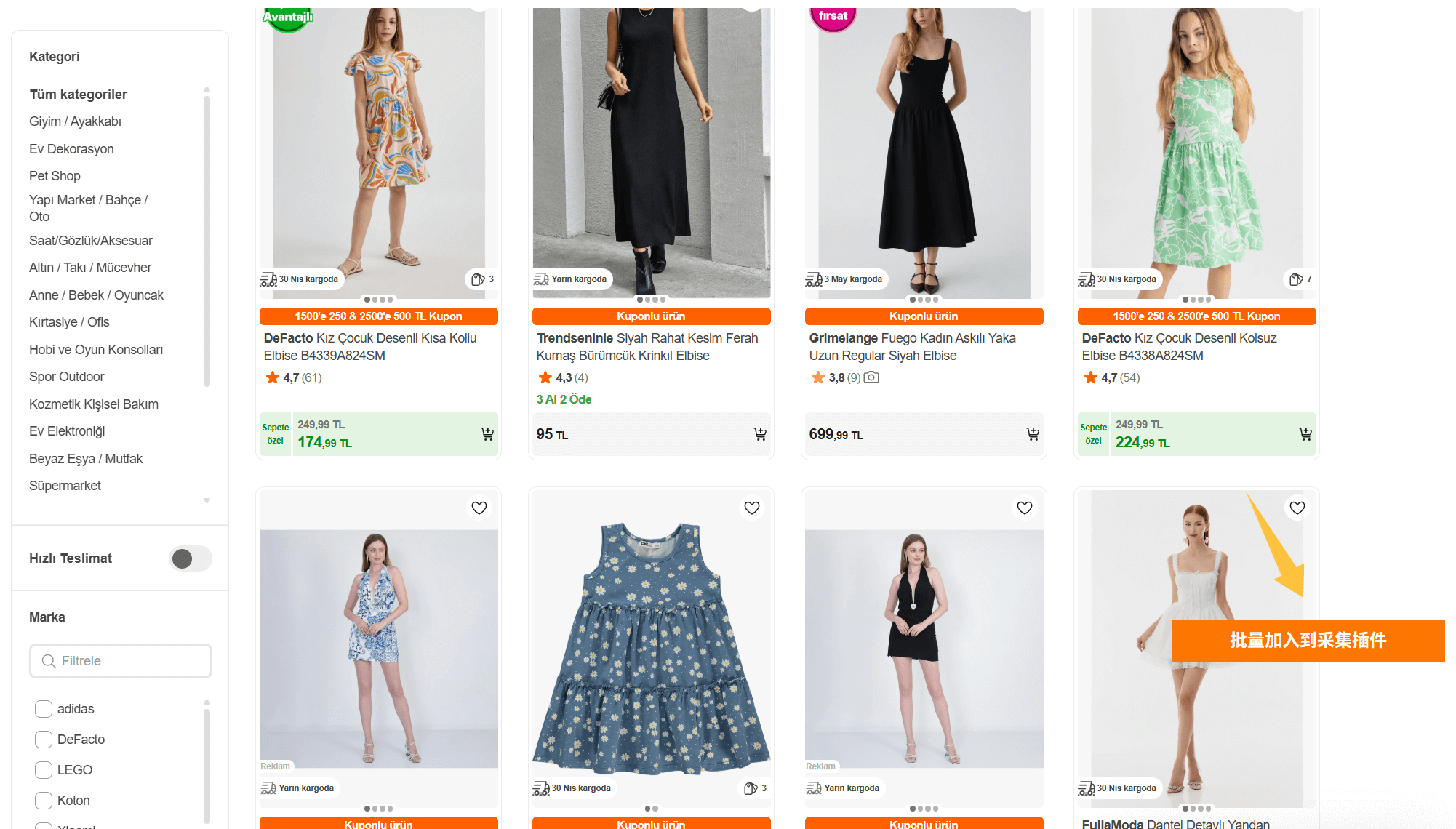Favorite the blue daisy dress with heart icon

(x=752, y=508)
